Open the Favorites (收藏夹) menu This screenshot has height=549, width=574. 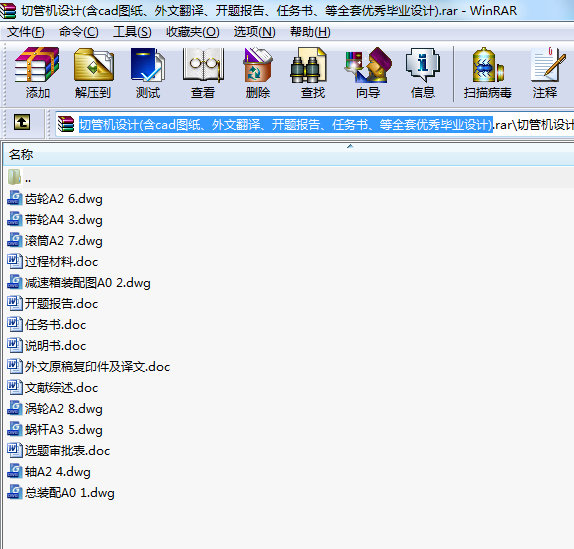[x=193, y=32]
